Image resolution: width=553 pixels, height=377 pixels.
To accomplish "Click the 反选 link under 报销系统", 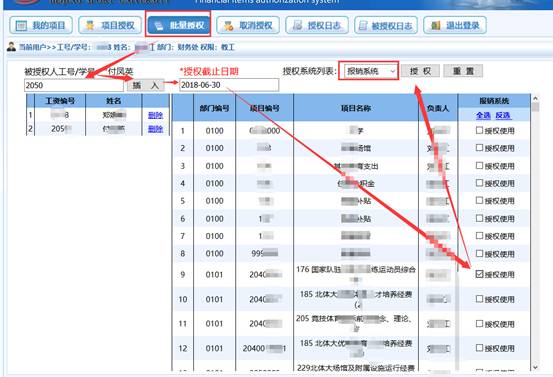I will click(503, 115).
